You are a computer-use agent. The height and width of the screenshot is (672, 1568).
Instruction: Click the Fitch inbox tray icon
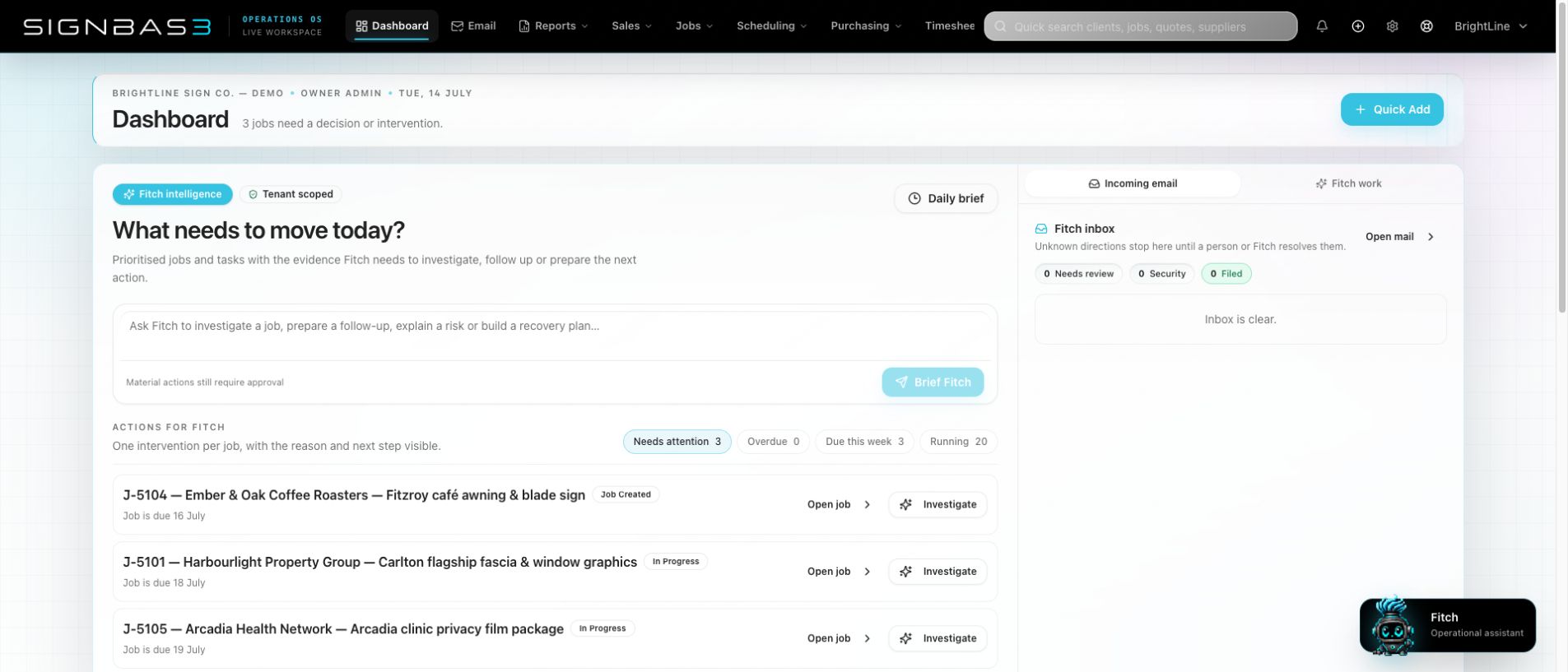click(1041, 229)
